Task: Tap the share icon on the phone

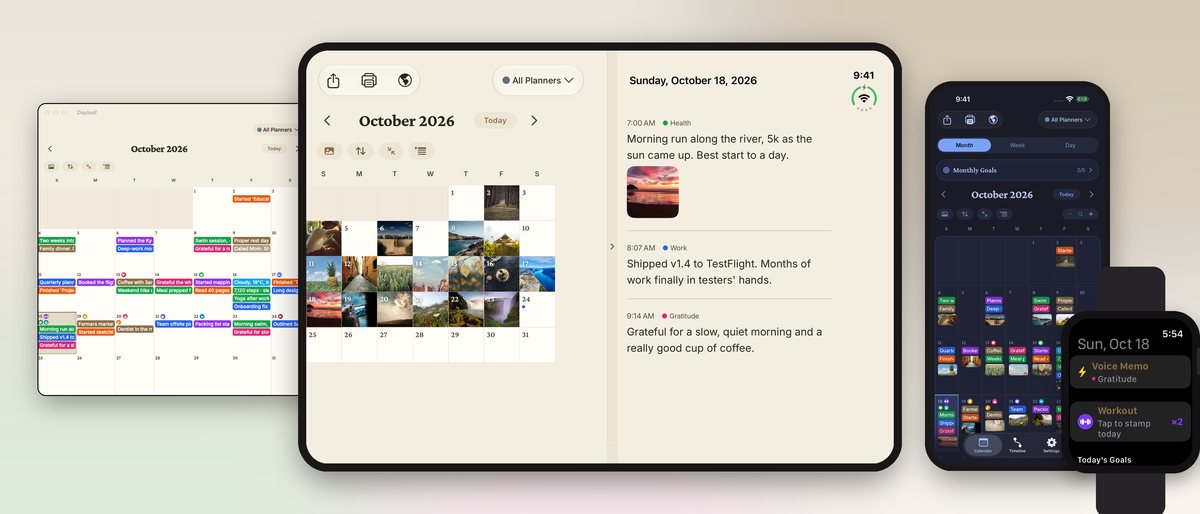Action: point(948,120)
